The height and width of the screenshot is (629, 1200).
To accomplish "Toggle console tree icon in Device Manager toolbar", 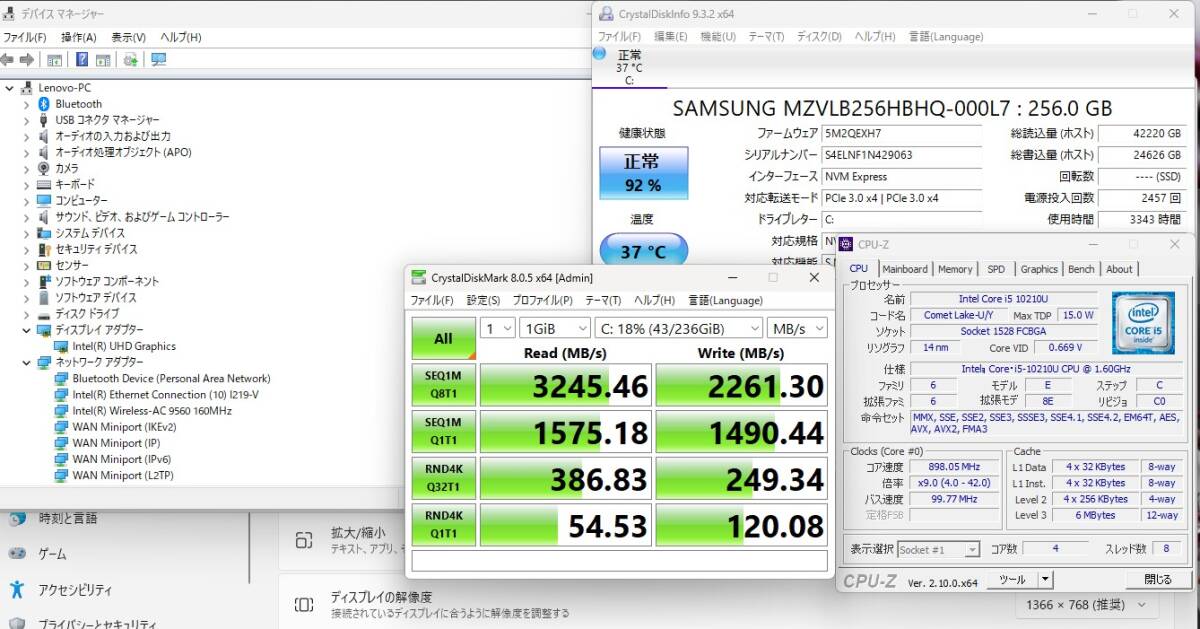I will click(x=56, y=60).
